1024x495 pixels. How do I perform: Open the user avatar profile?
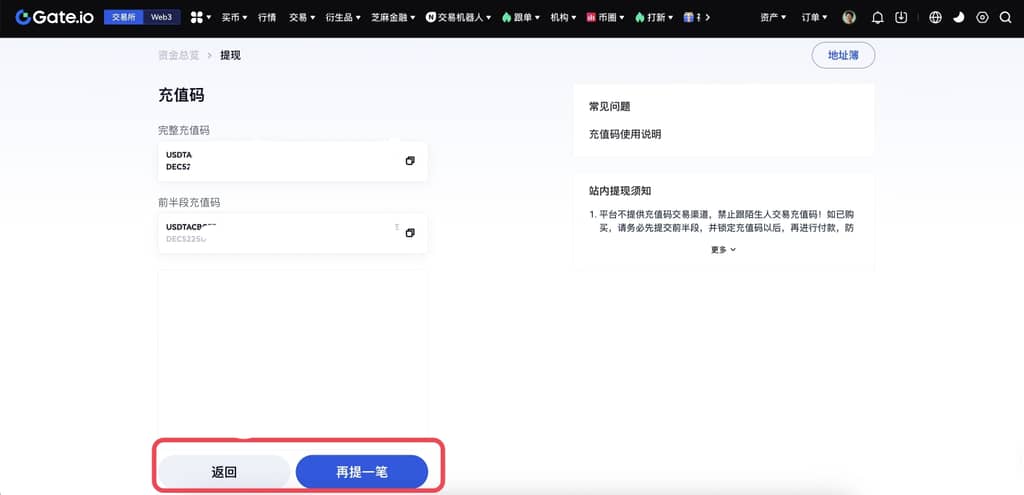849,18
